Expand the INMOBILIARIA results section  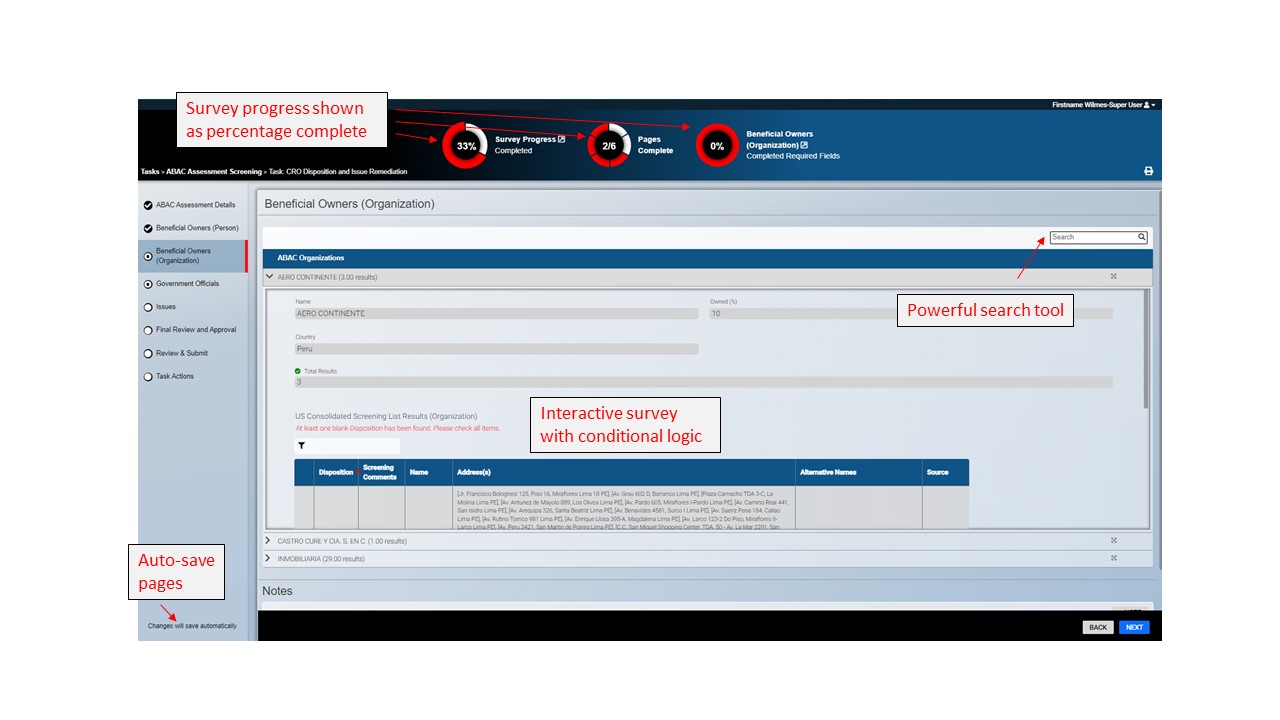point(267,558)
